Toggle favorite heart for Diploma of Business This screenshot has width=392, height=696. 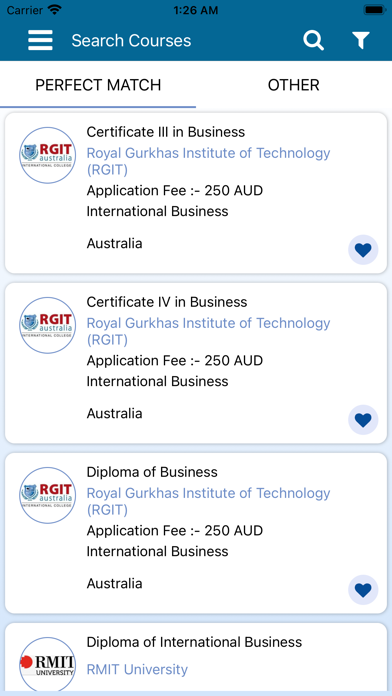[x=363, y=590]
